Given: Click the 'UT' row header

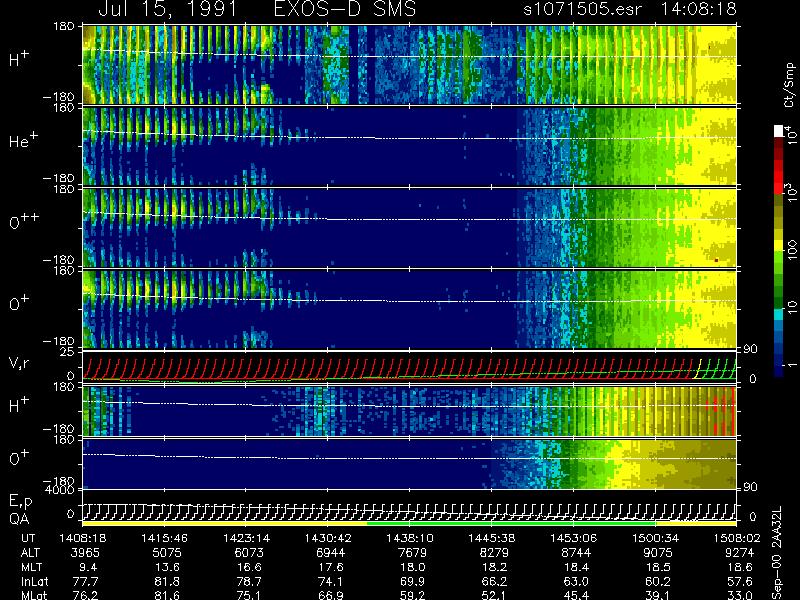Looking at the screenshot, I should [29, 538].
